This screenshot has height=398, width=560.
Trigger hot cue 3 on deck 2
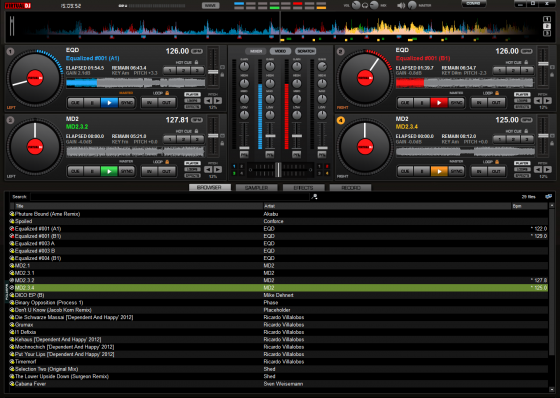(x=527, y=70)
